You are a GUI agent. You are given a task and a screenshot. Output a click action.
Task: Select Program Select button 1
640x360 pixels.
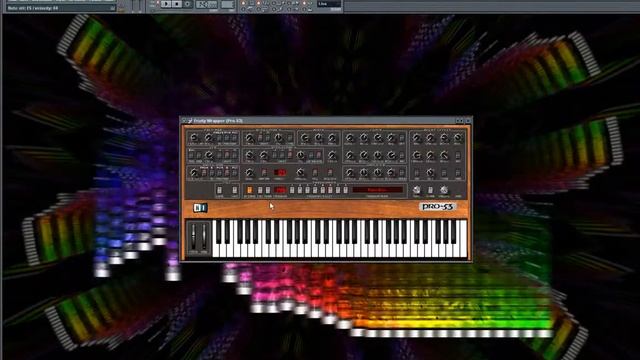tap(292, 190)
